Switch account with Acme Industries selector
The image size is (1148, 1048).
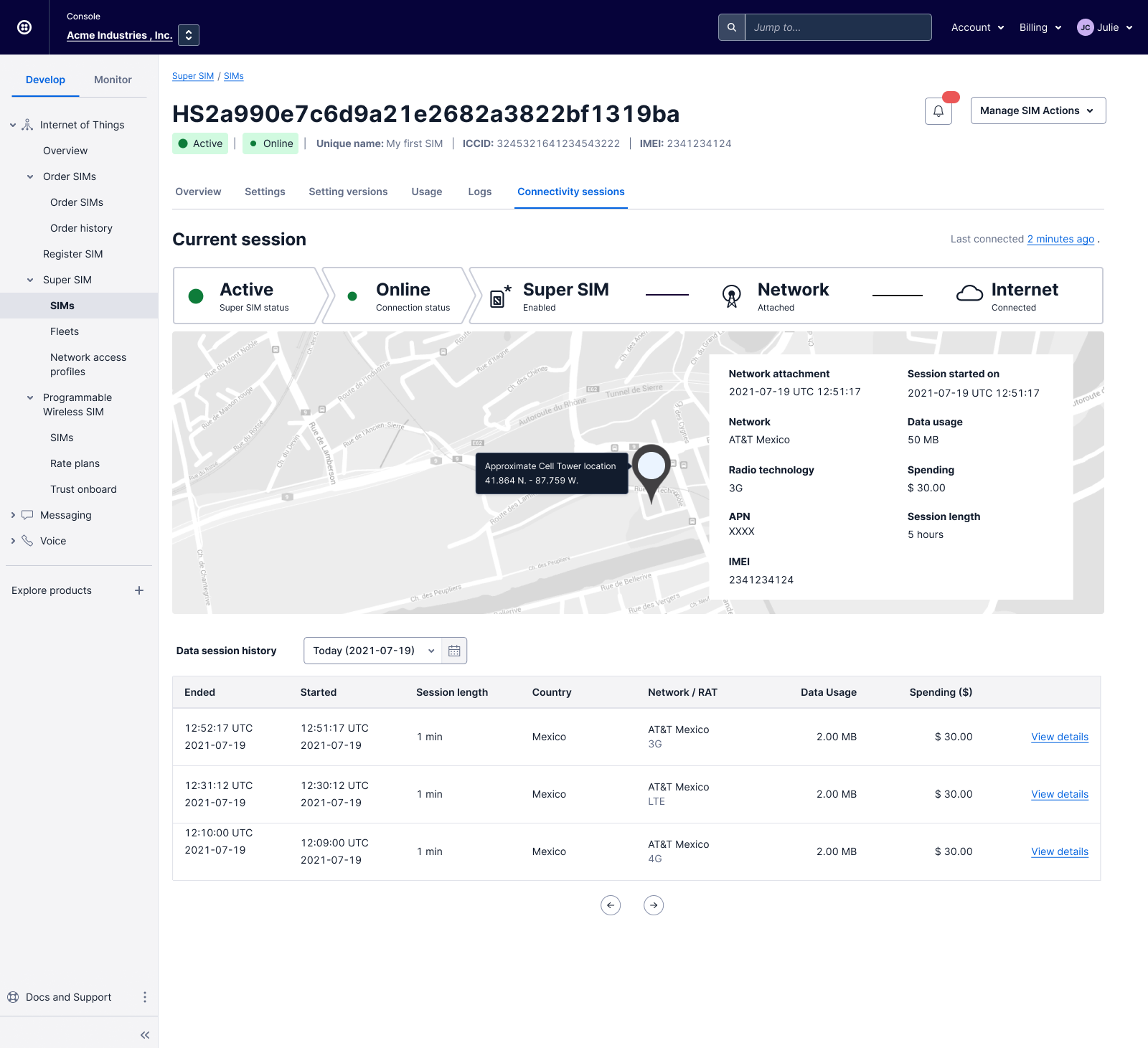click(189, 35)
